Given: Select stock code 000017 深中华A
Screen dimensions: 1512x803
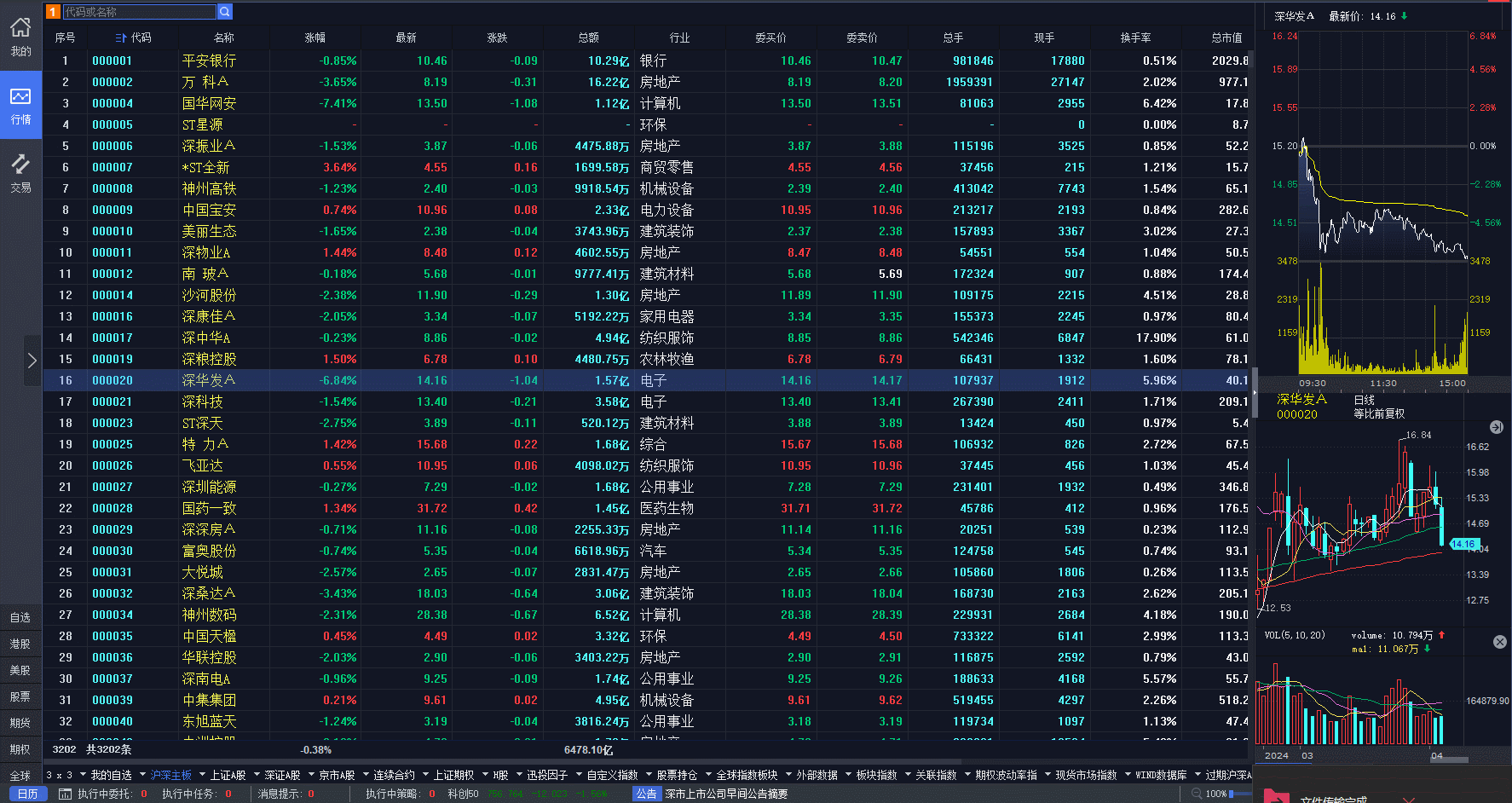Looking at the screenshot, I should 113,338.
